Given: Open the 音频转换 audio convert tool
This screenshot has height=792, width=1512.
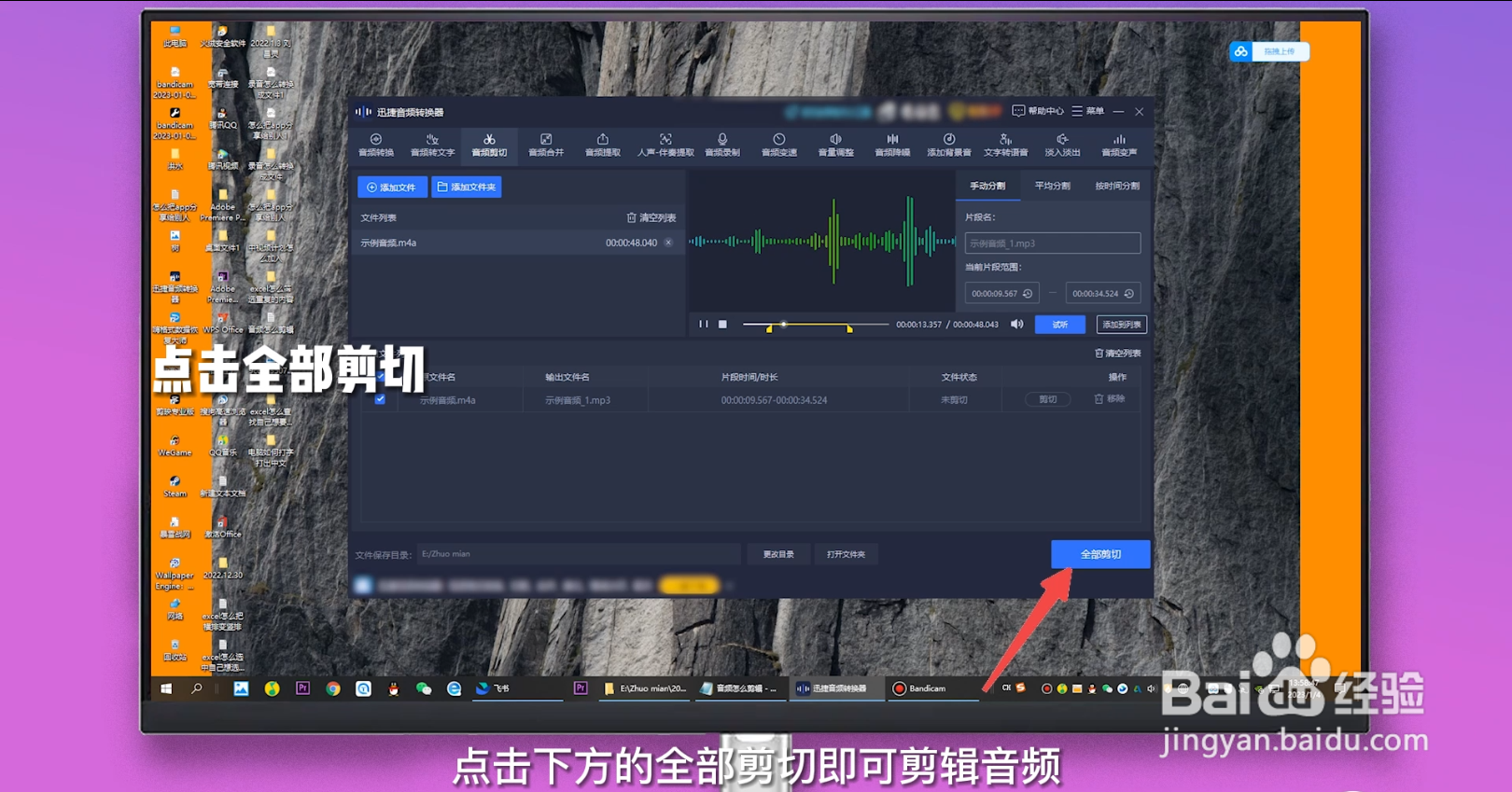Looking at the screenshot, I should (376, 145).
